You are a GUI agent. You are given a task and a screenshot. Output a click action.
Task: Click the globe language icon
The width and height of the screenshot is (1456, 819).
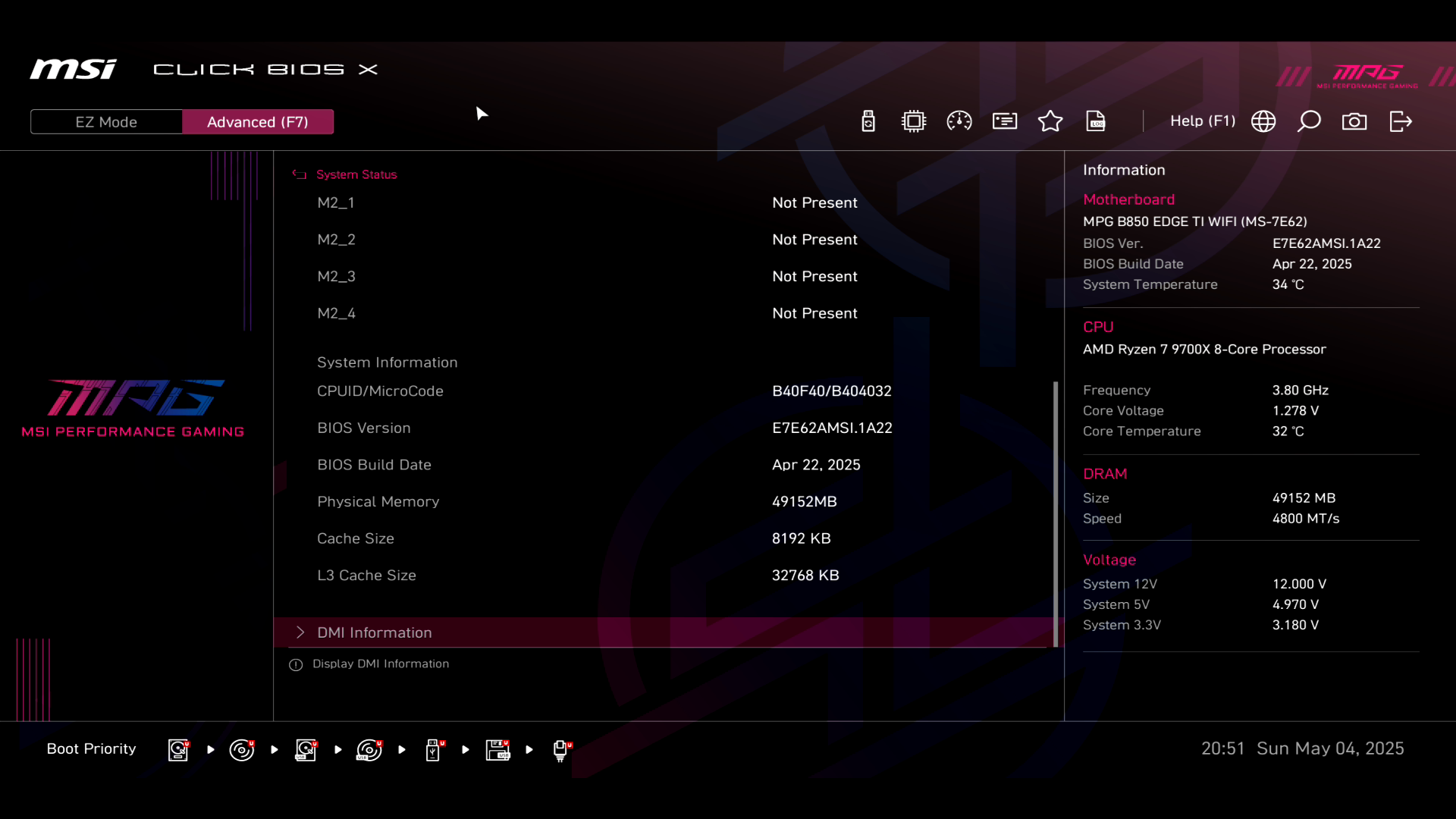pos(1263,121)
